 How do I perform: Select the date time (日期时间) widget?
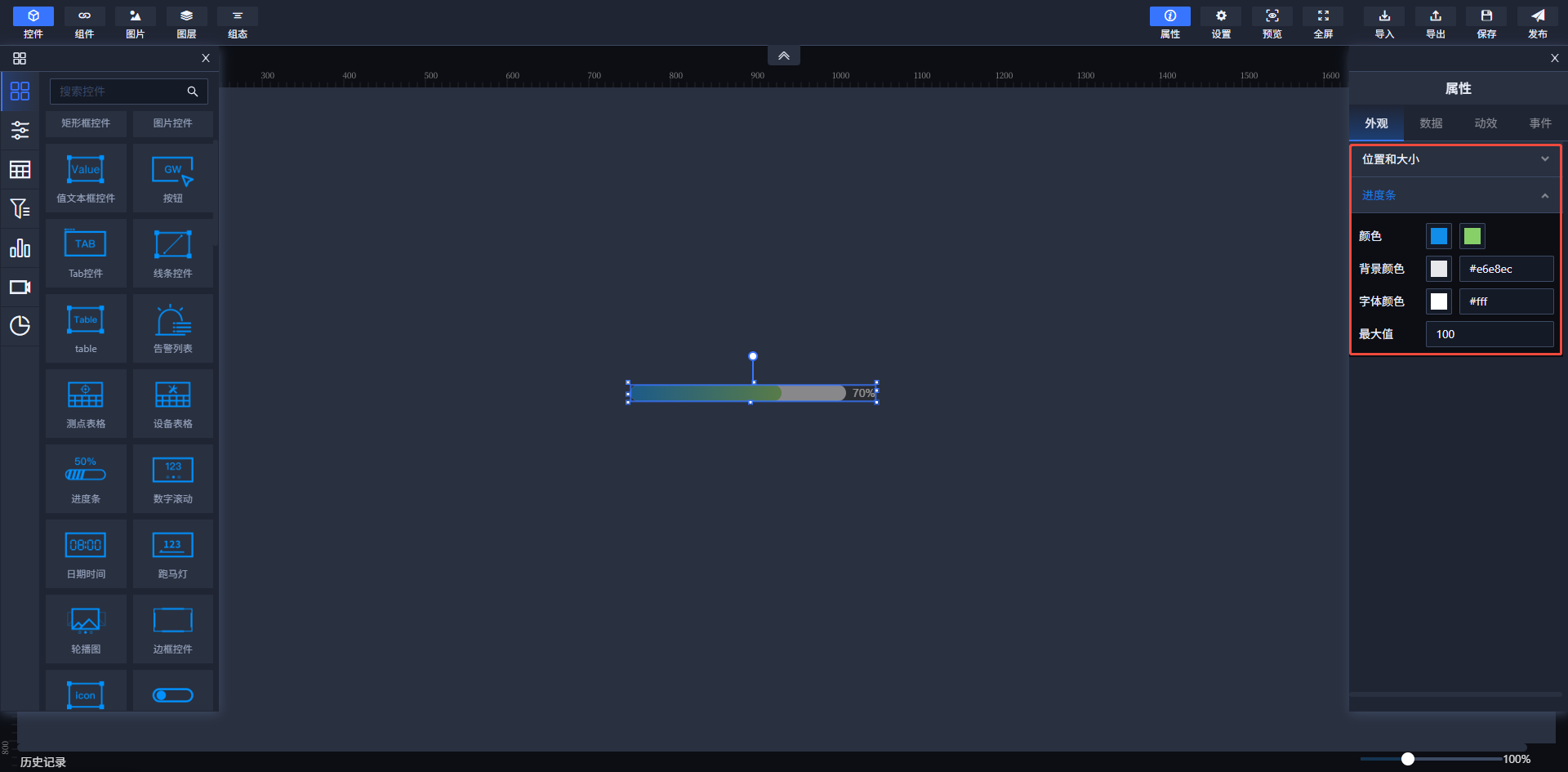(86, 554)
